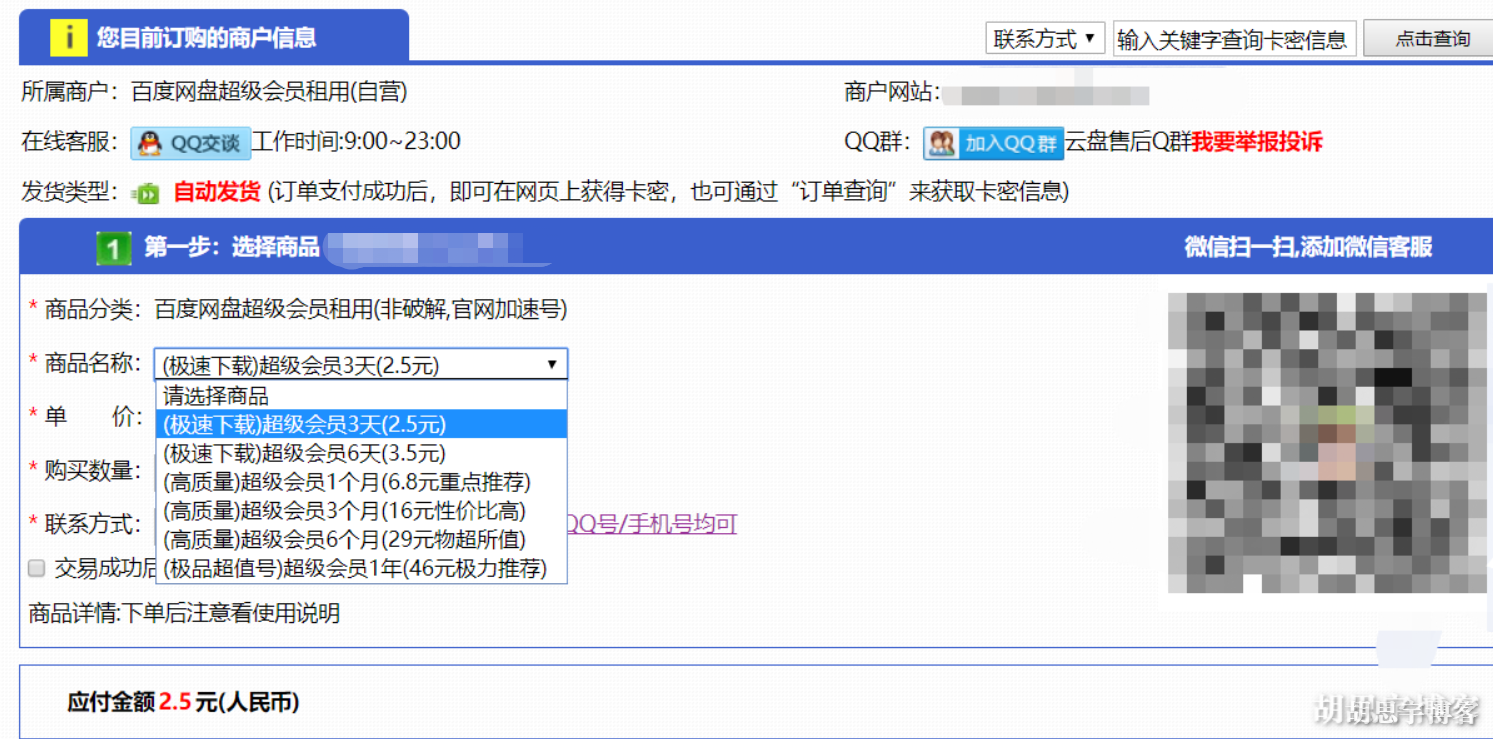Click the 百度网盘超级会员租用(自营) merchant name
The width and height of the screenshot is (1493, 739).
[269, 92]
